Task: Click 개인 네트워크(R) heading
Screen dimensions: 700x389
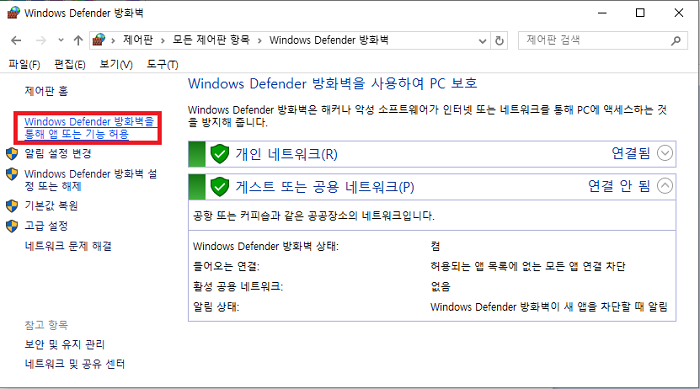Action: tap(287, 154)
